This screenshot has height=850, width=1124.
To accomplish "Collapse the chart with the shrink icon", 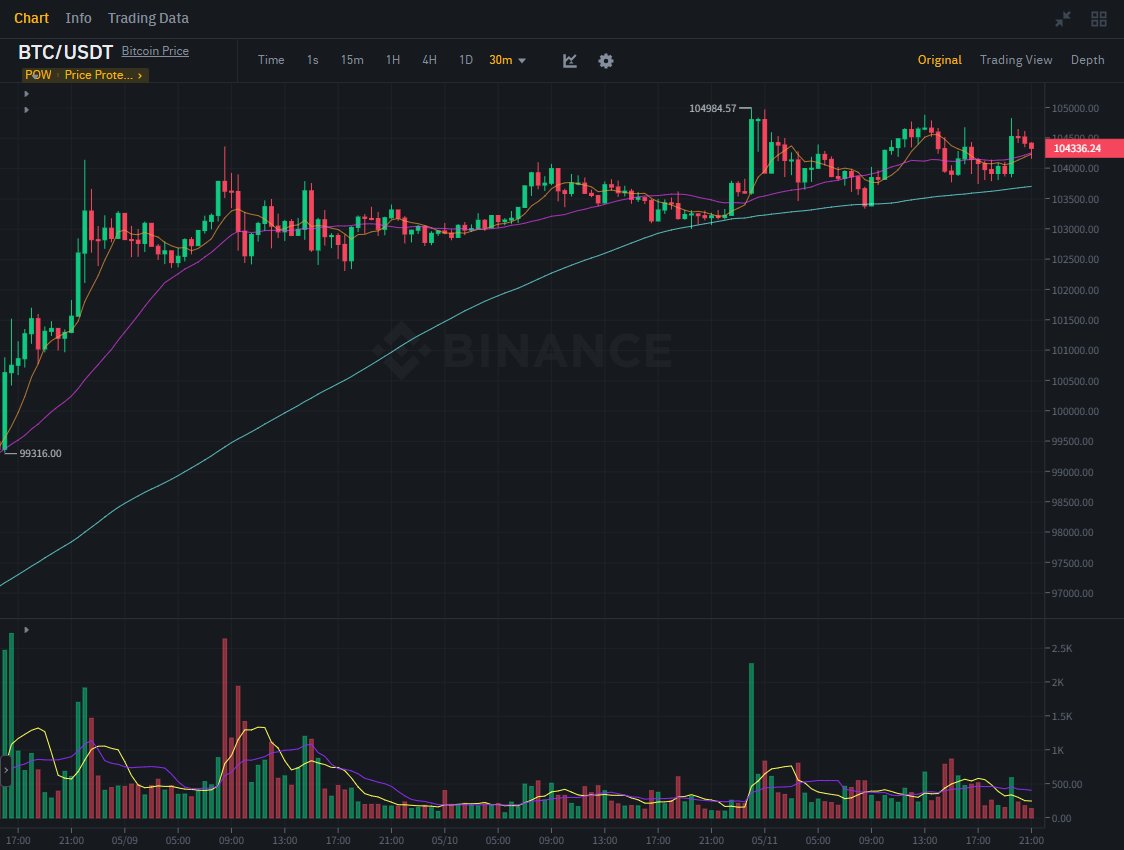I will click(x=1063, y=19).
